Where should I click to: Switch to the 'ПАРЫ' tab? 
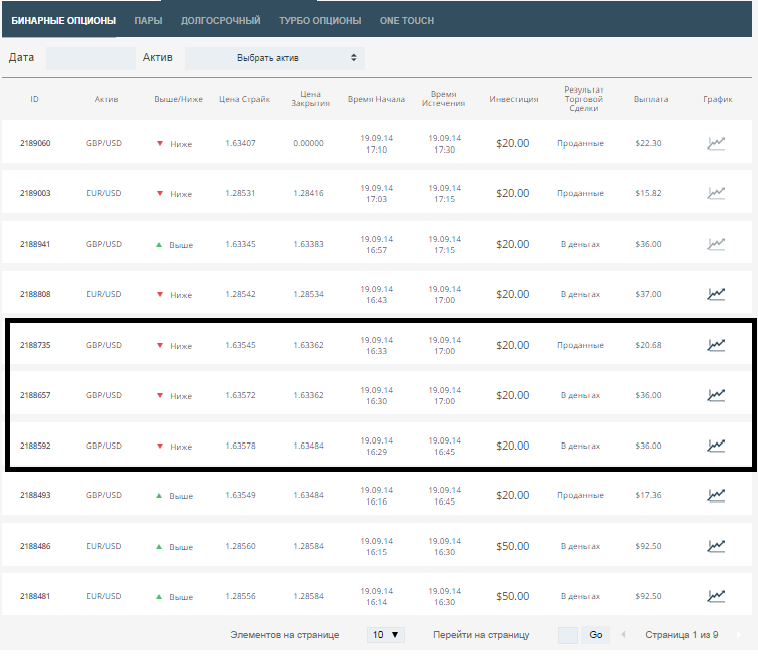pyautogui.click(x=148, y=20)
